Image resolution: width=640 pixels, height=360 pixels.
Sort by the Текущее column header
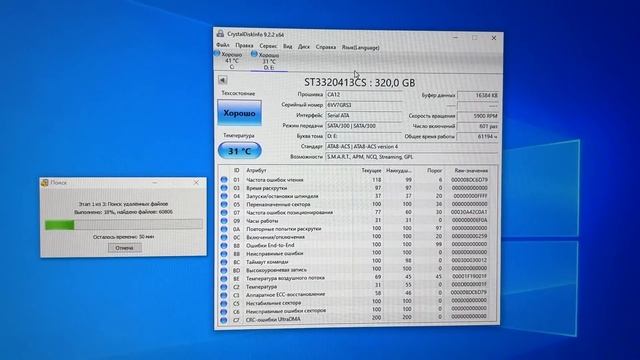click(371, 170)
